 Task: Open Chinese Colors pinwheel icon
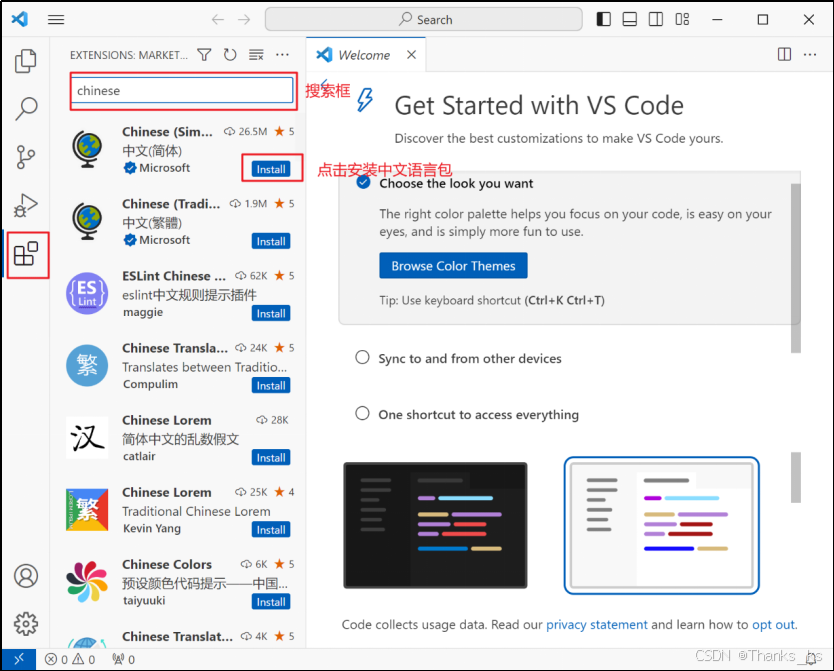[87, 582]
